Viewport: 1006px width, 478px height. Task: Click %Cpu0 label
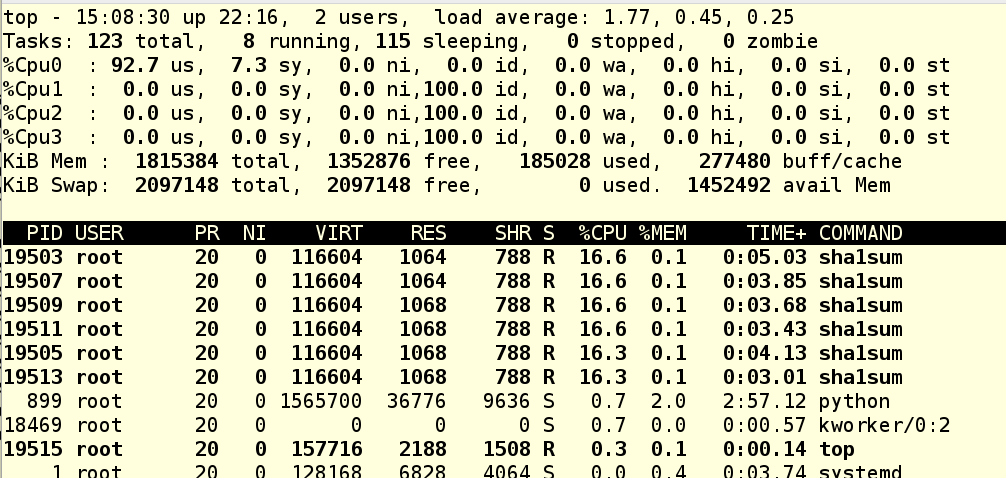33,65
